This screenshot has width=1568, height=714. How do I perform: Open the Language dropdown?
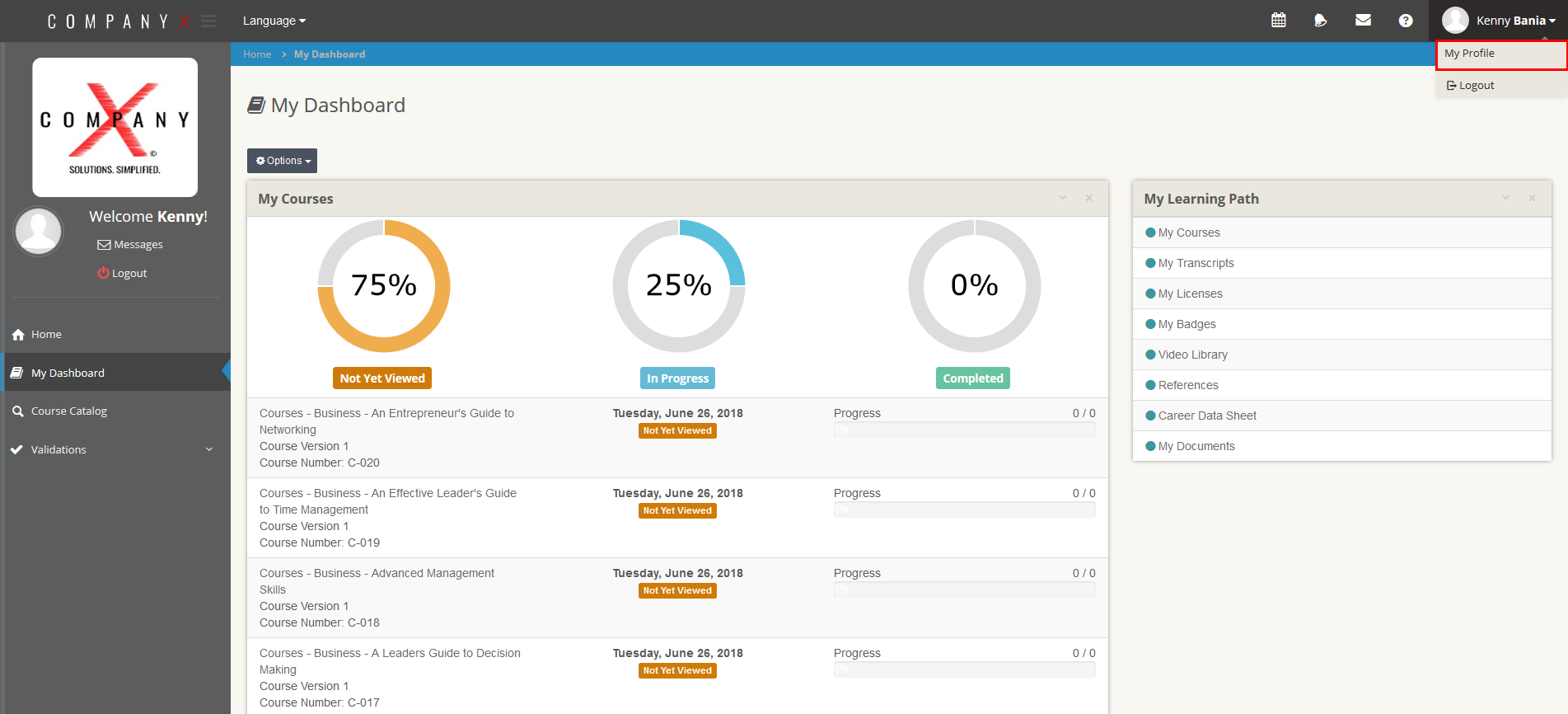(x=274, y=21)
